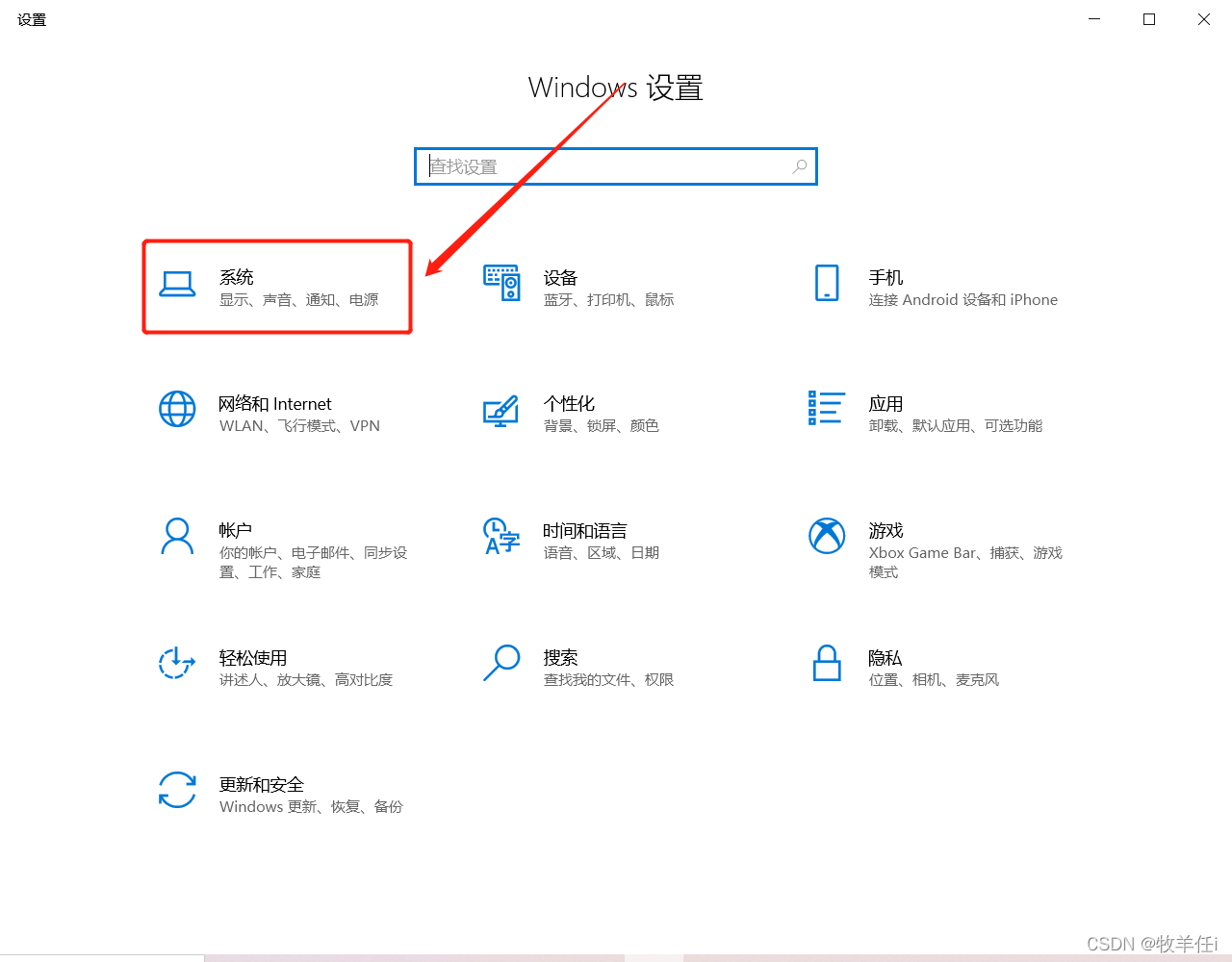
Task: Click the 查找设置 search field
Action: coord(616,166)
